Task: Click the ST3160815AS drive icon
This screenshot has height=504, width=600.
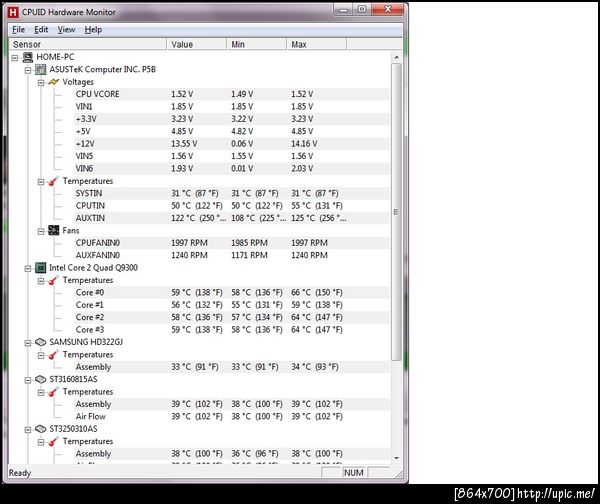Action: click(41, 379)
